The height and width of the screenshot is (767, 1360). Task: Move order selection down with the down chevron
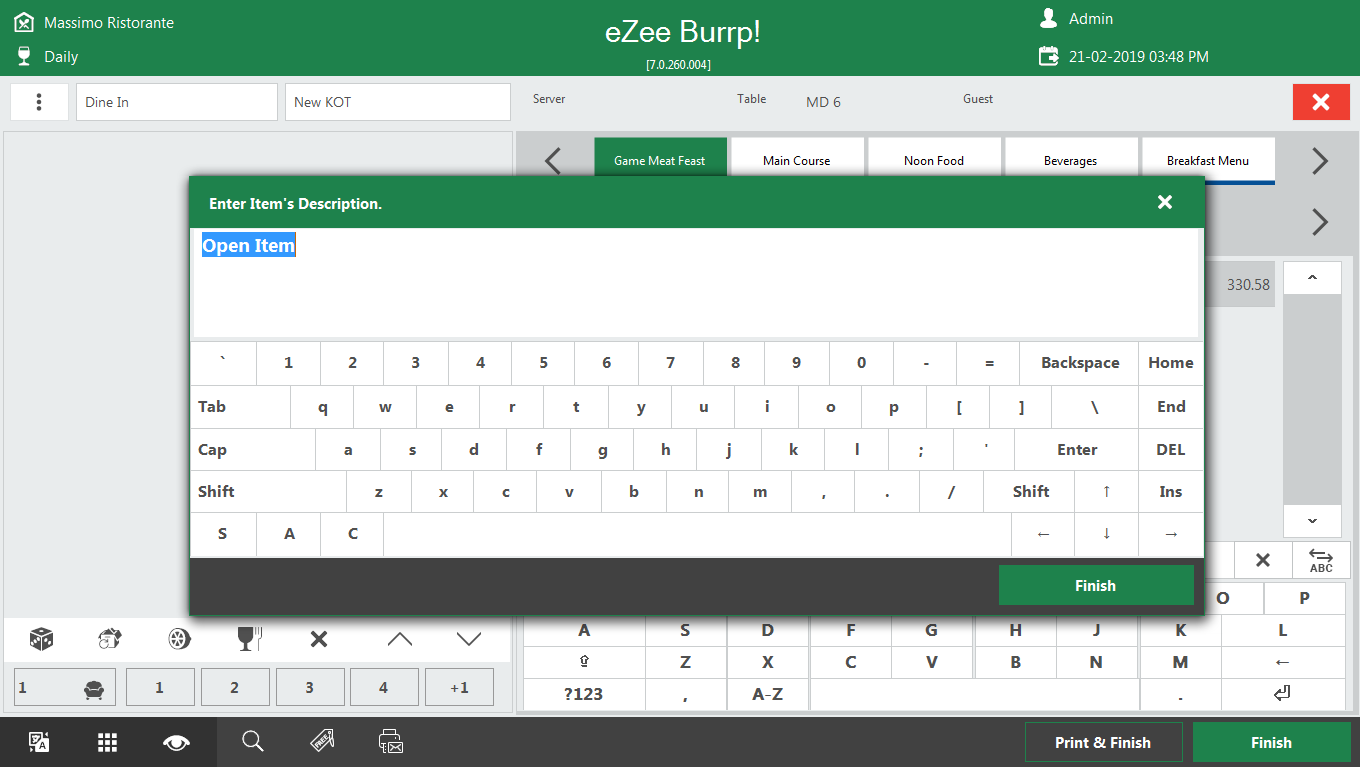pos(469,639)
